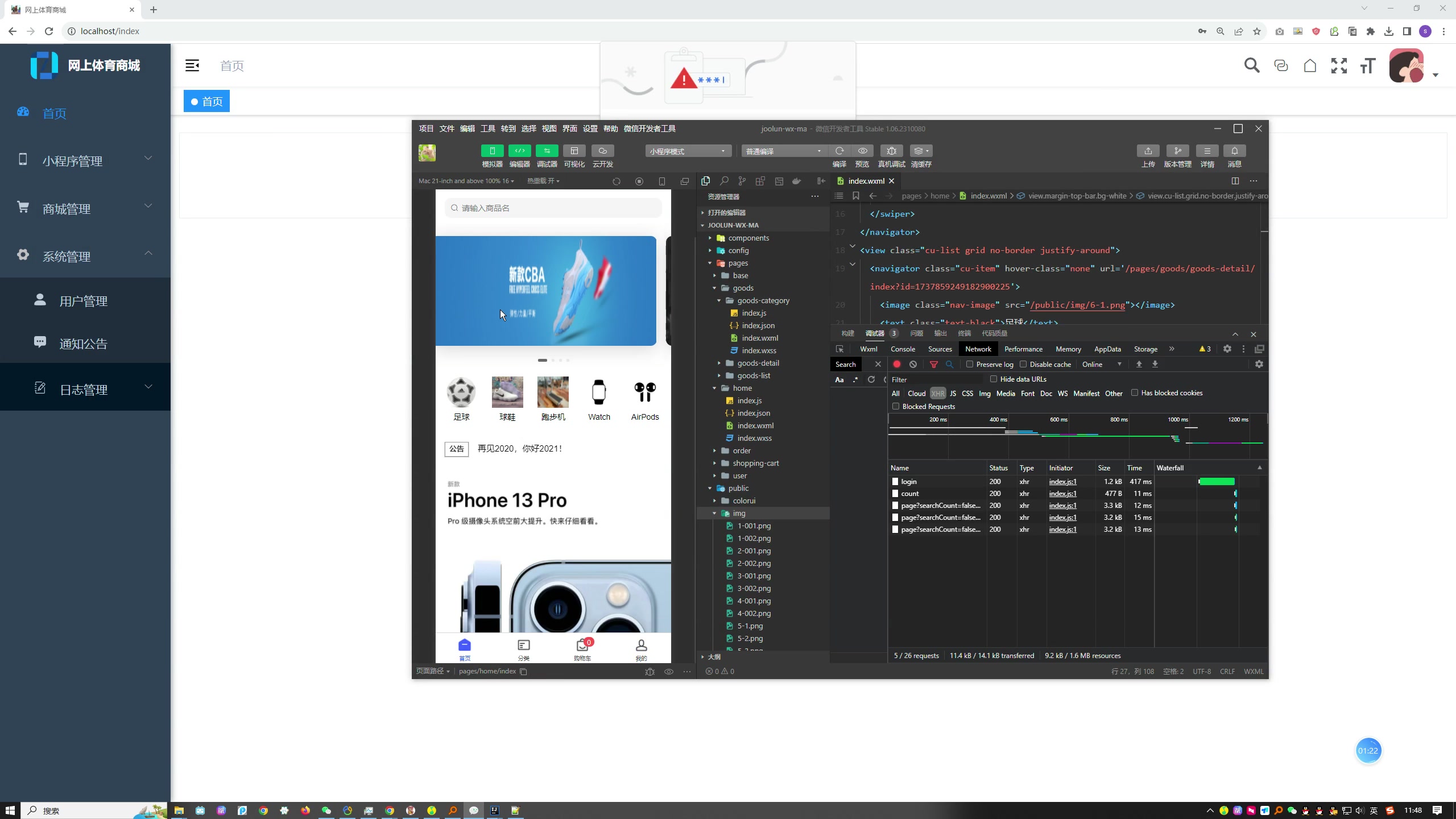Image resolution: width=1456 pixels, height=819 pixels.
Task: Open Windows Start button
Action: pyautogui.click(x=10, y=810)
